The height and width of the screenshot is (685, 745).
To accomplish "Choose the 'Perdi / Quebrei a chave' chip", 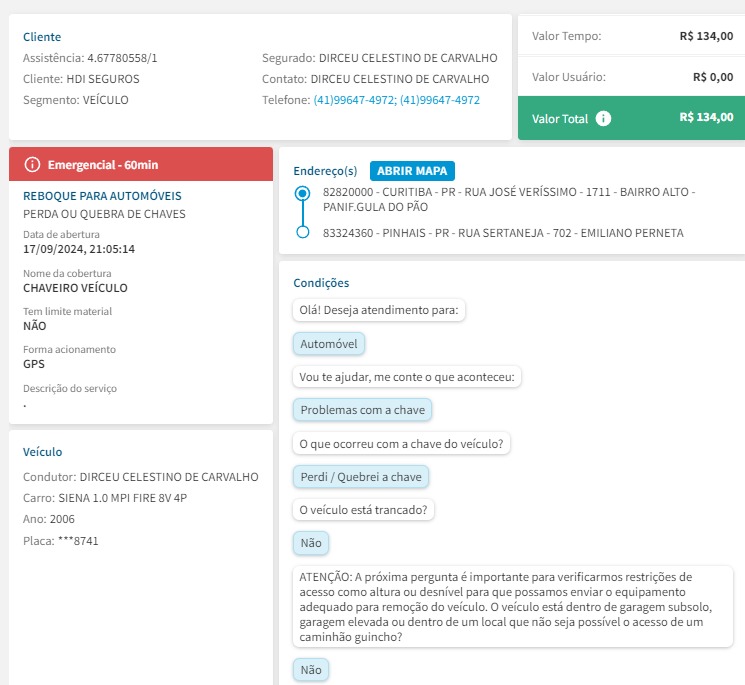I will tap(361, 477).
